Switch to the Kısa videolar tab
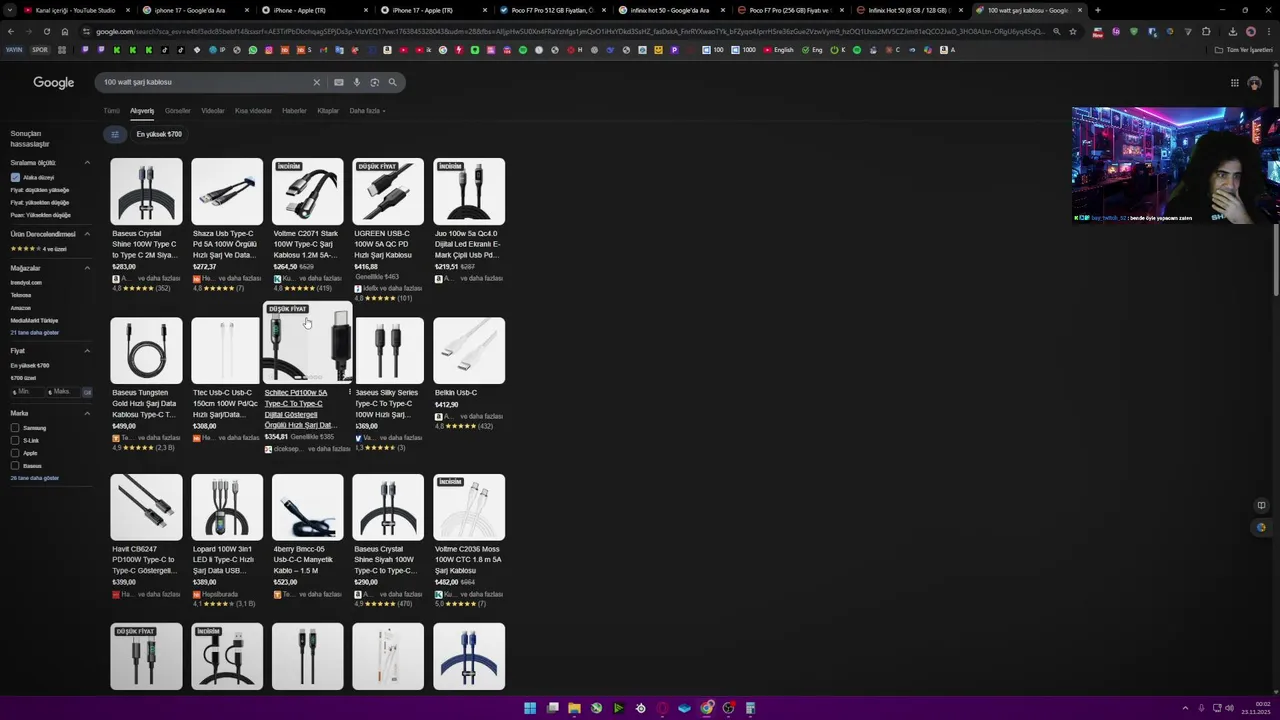Image resolution: width=1280 pixels, height=720 pixels. pyautogui.click(x=253, y=111)
